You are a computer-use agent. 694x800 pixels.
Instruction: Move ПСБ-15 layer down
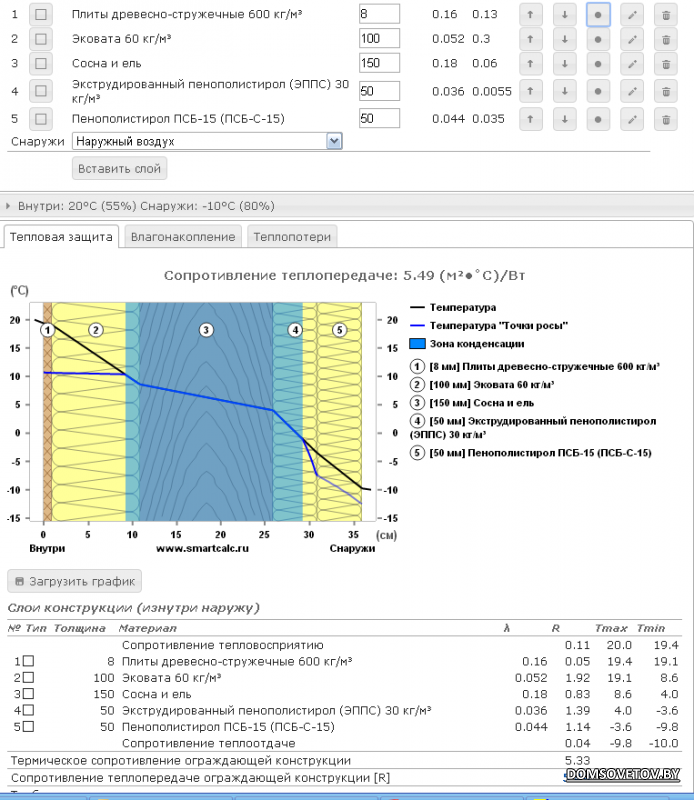pyautogui.click(x=564, y=119)
